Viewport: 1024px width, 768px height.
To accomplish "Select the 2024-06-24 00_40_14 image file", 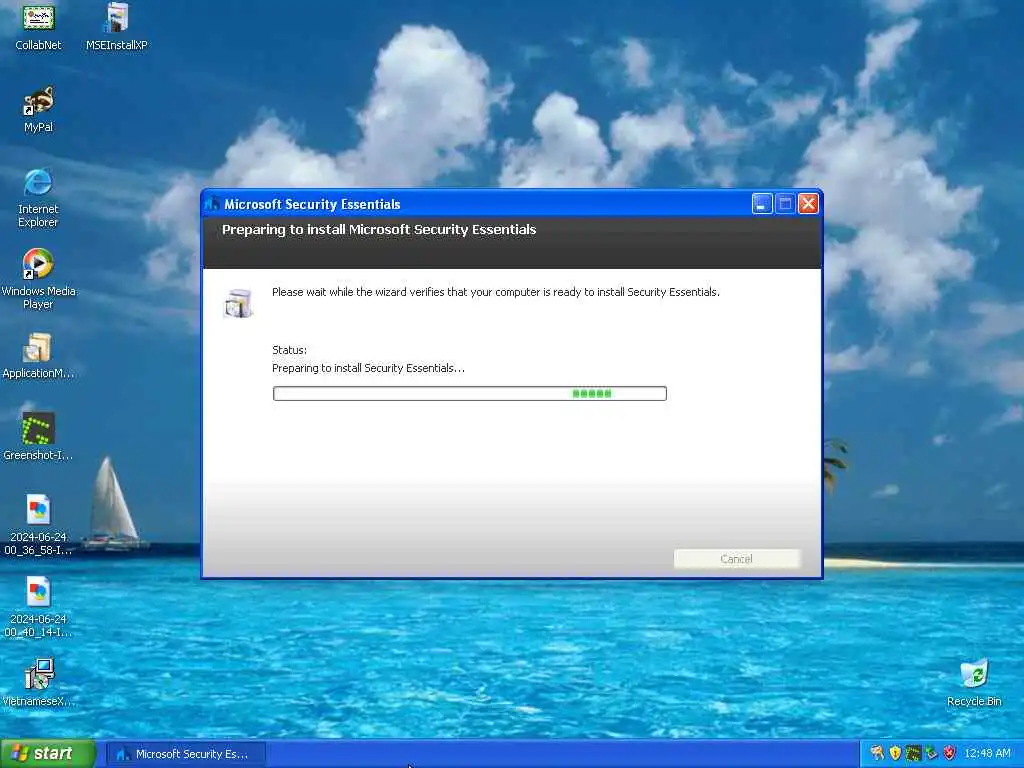I will (38, 607).
